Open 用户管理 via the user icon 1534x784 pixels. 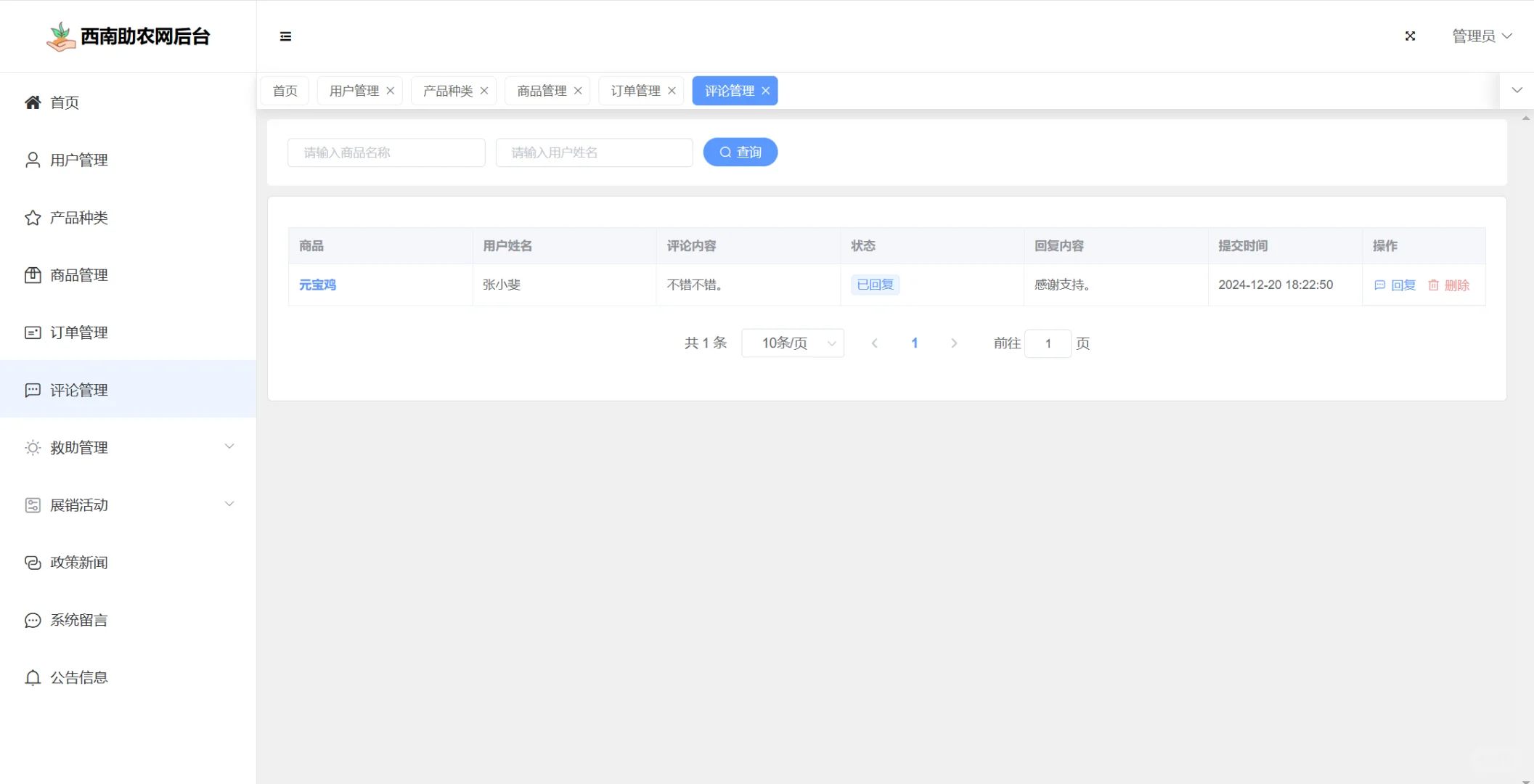tap(32, 160)
